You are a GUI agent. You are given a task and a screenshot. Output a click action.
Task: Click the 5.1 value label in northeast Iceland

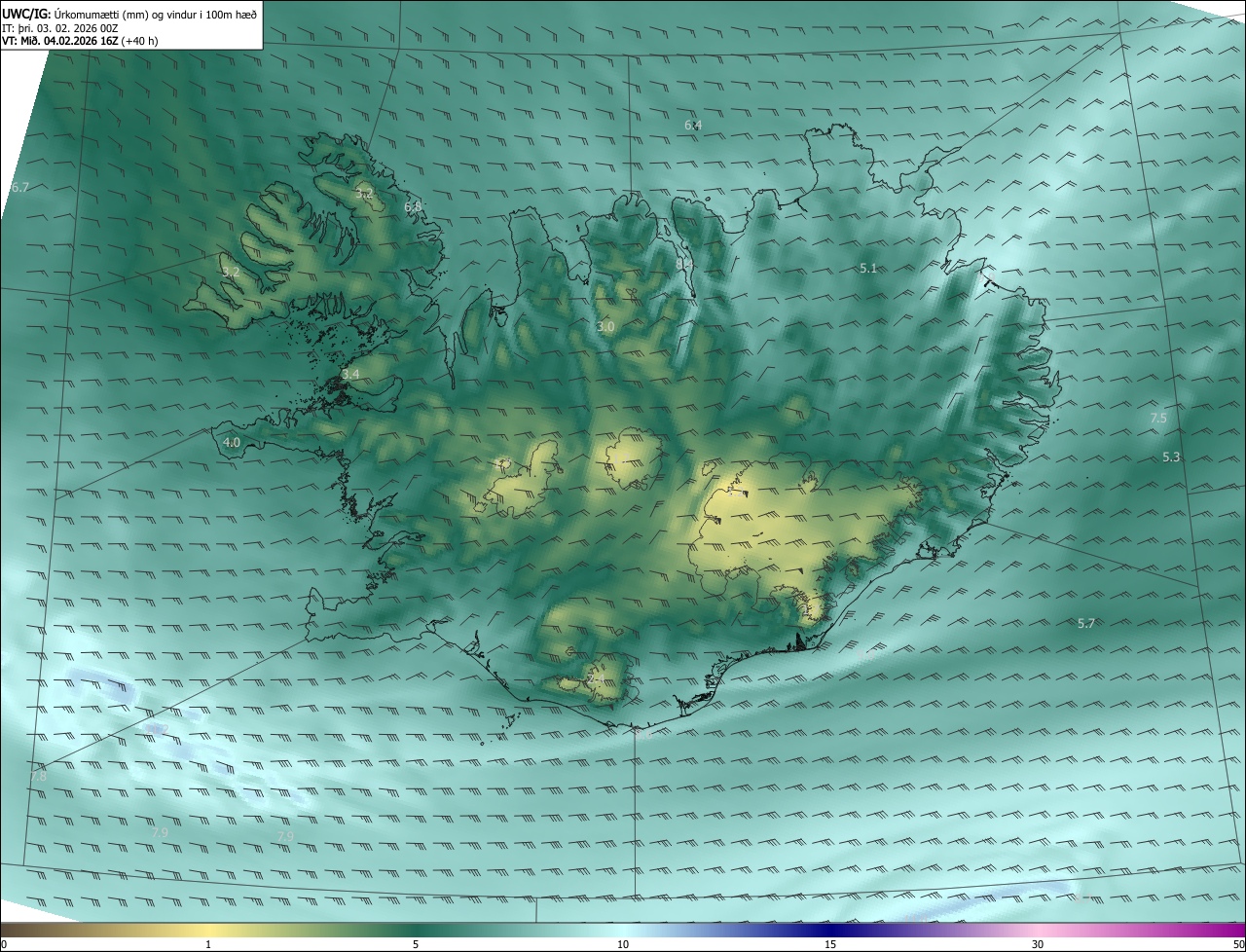tap(869, 268)
